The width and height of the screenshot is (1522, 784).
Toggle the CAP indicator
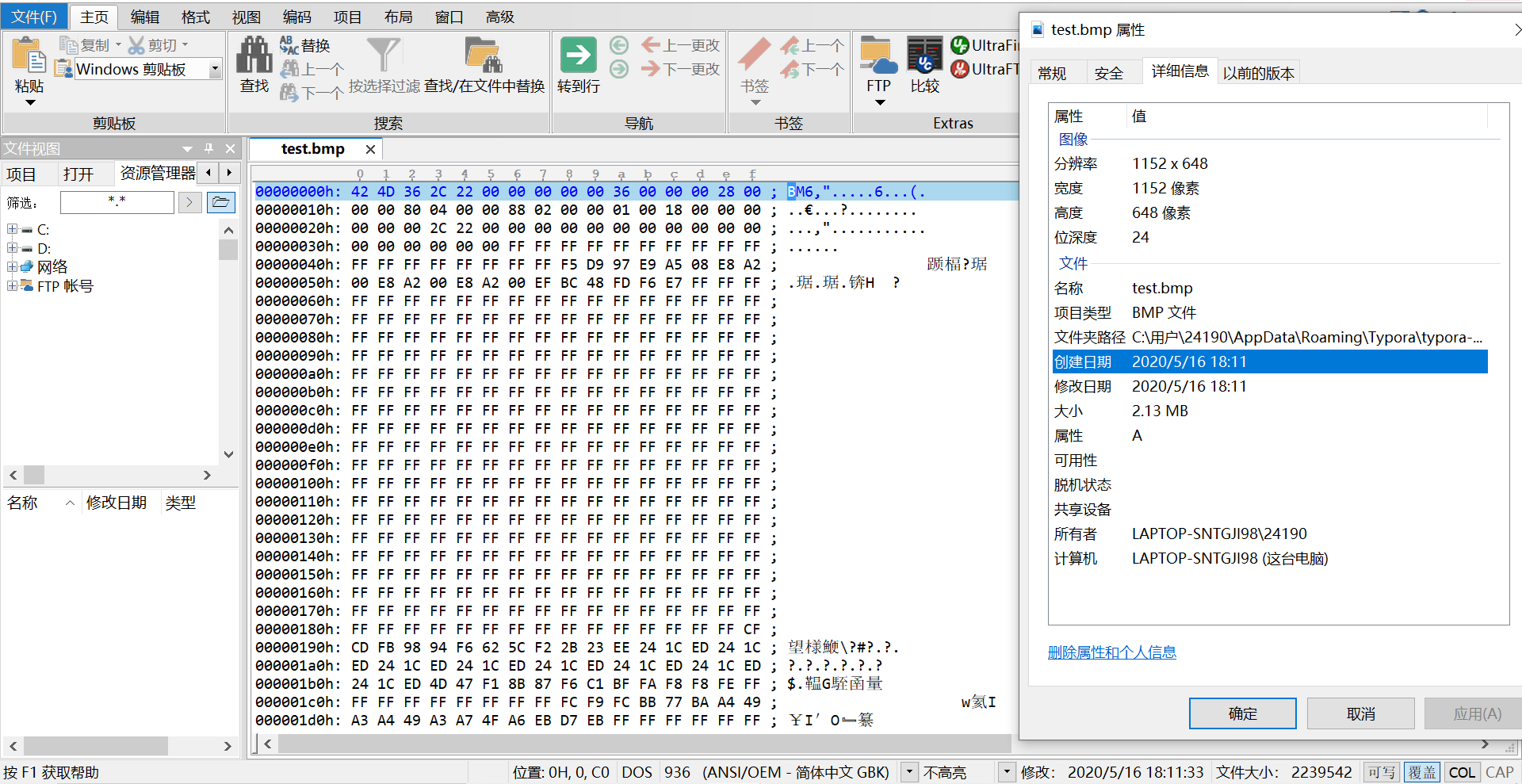[1499, 771]
